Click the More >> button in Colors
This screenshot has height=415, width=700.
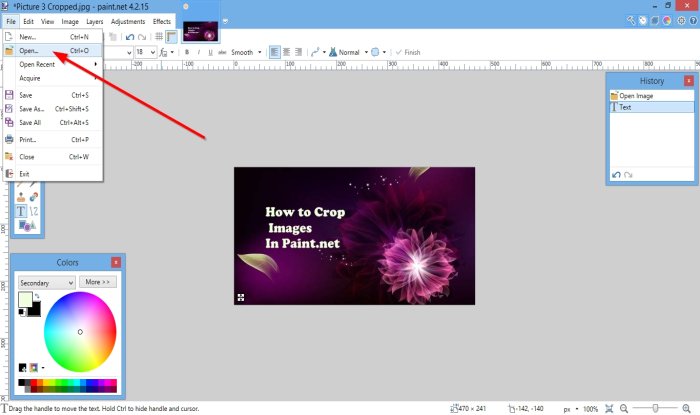pos(99,283)
